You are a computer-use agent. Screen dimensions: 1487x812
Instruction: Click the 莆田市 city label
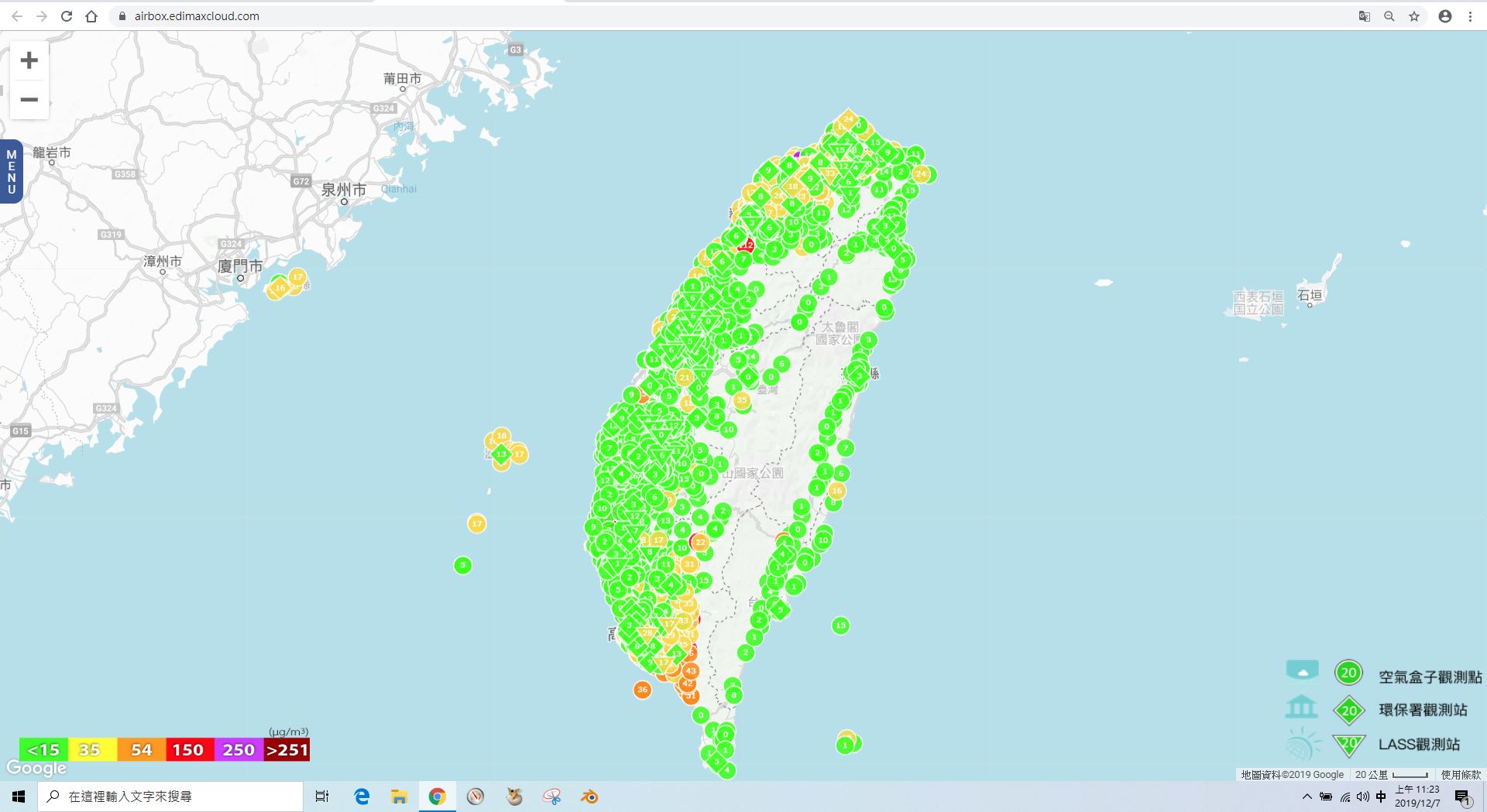point(403,79)
